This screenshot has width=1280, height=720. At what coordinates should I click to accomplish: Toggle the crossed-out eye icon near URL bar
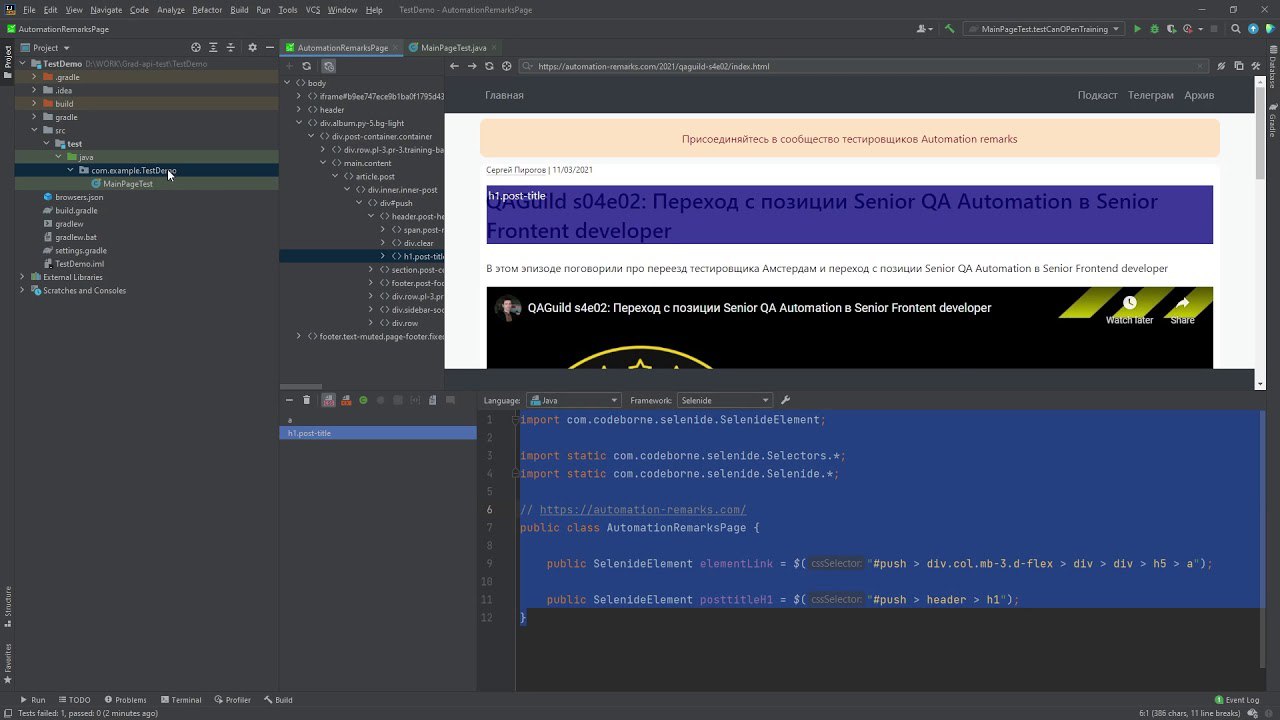tap(1221, 66)
